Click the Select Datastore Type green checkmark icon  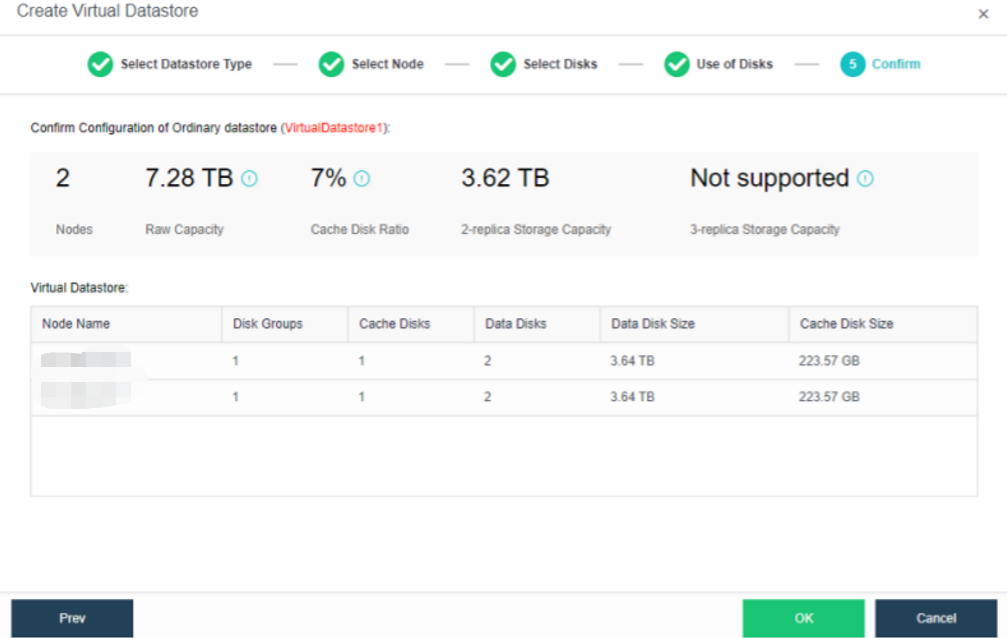(100, 64)
